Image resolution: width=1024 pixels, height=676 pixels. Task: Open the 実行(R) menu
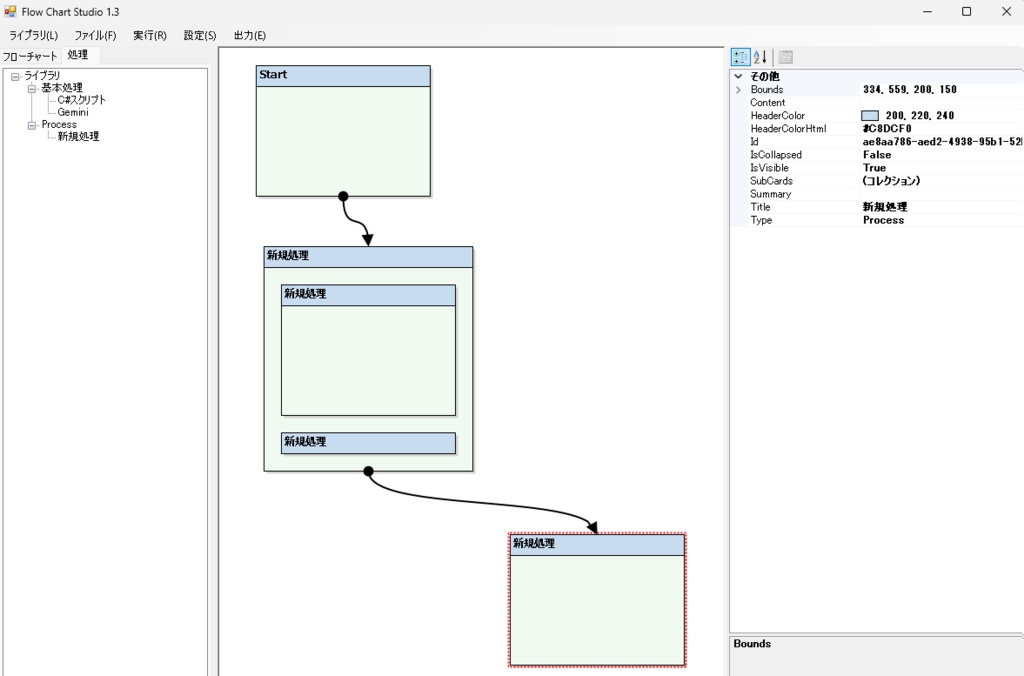[x=149, y=35]
